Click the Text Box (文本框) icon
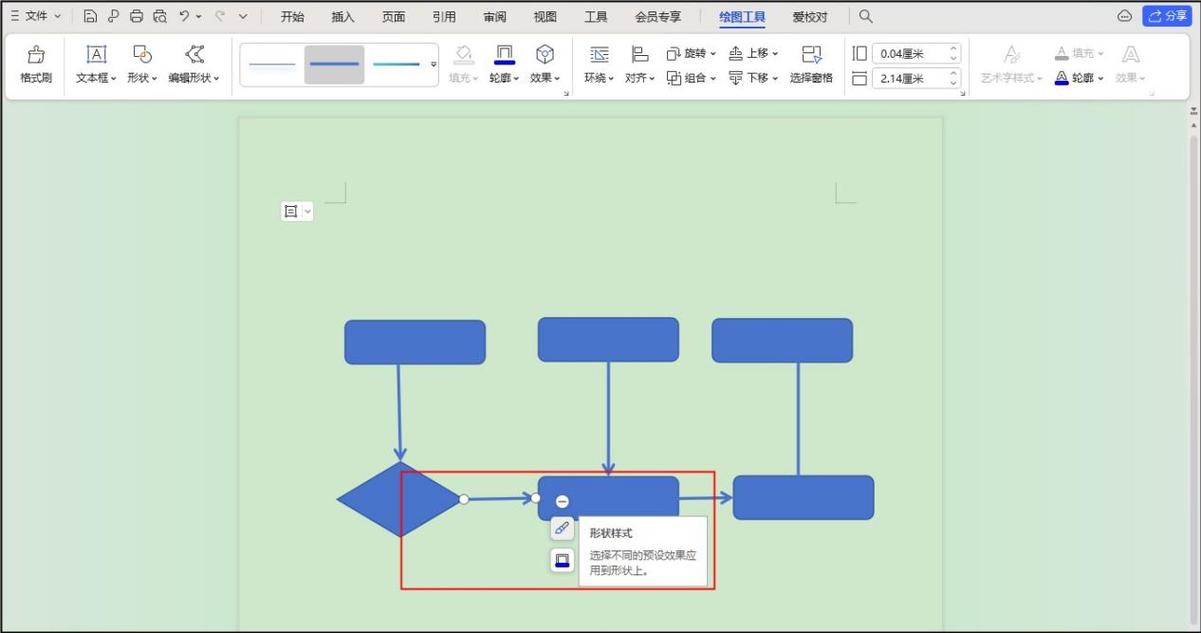 pos(96,55)
